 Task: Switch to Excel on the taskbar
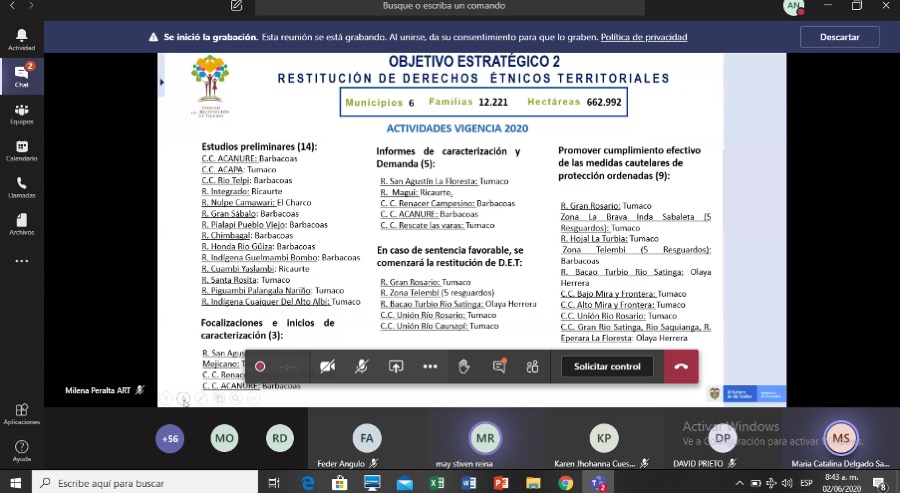click(x=437, y=483)
